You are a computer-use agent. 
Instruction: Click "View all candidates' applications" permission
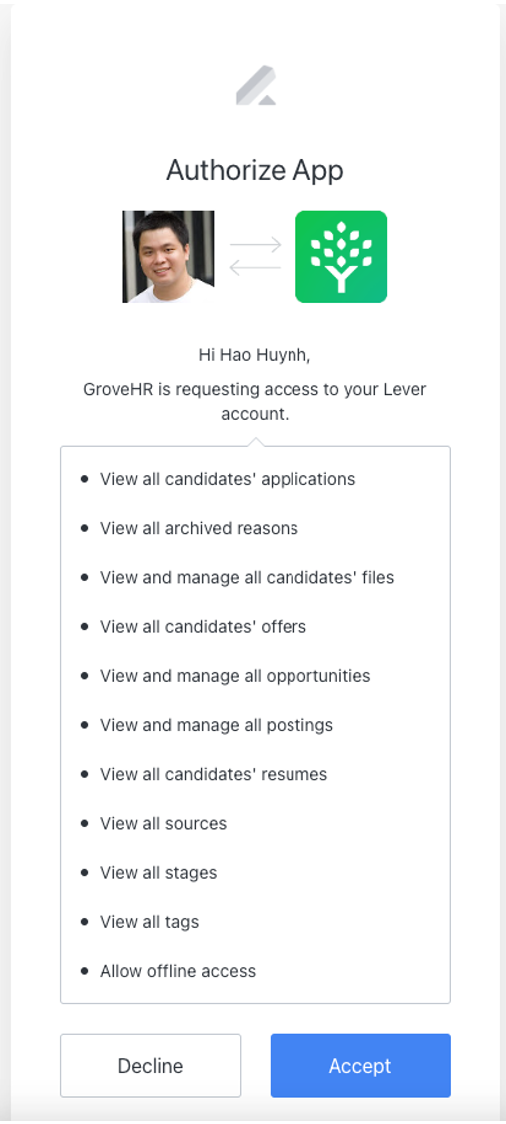[x=227, y=479]
